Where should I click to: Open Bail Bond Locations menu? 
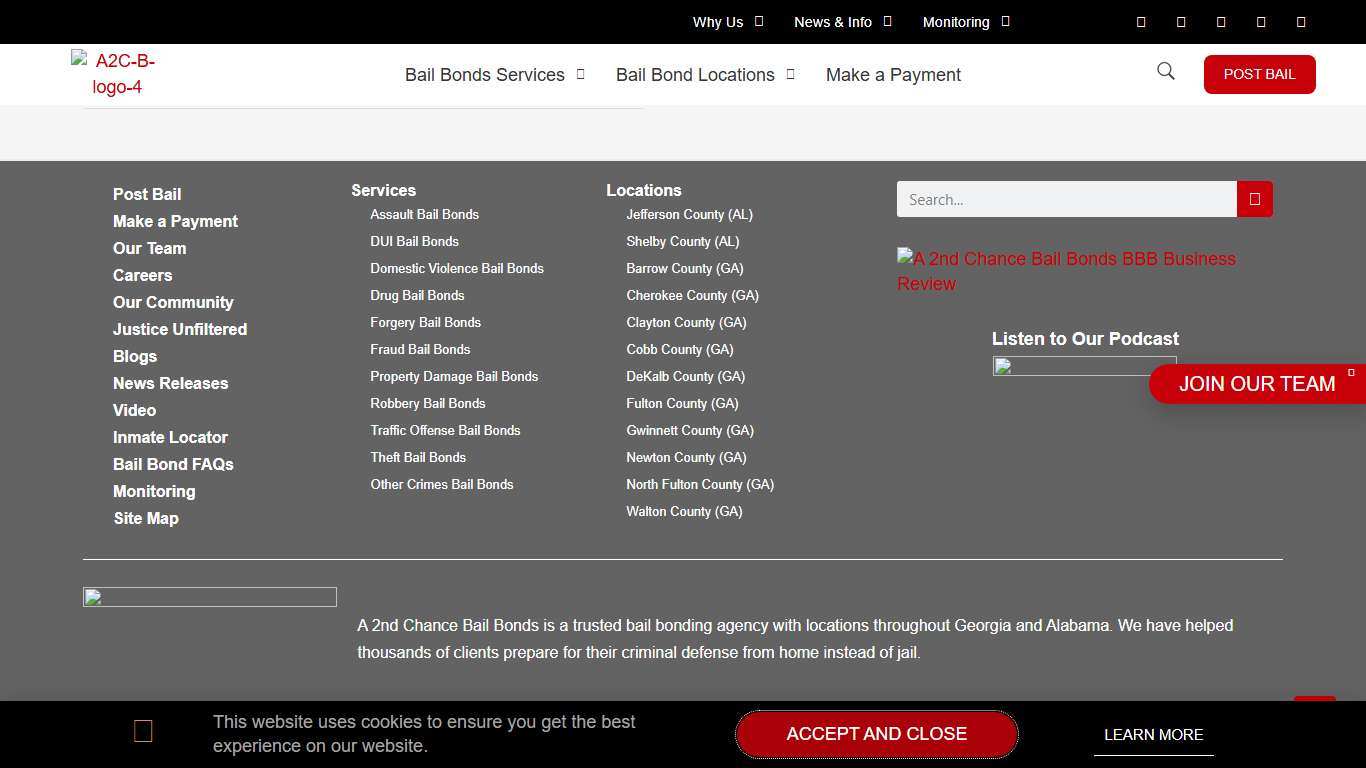(x=705, y=75)
